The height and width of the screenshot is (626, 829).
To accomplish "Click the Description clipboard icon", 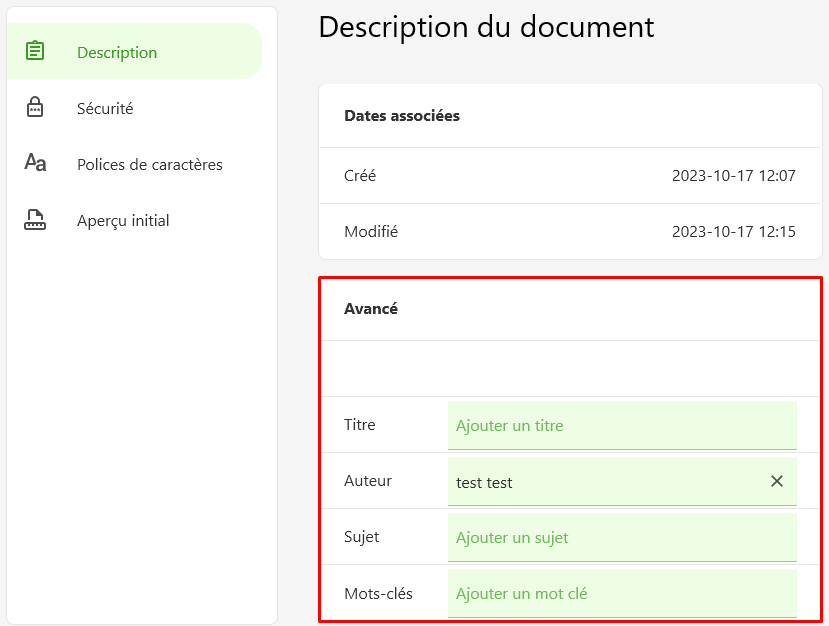I will (35, 51).
